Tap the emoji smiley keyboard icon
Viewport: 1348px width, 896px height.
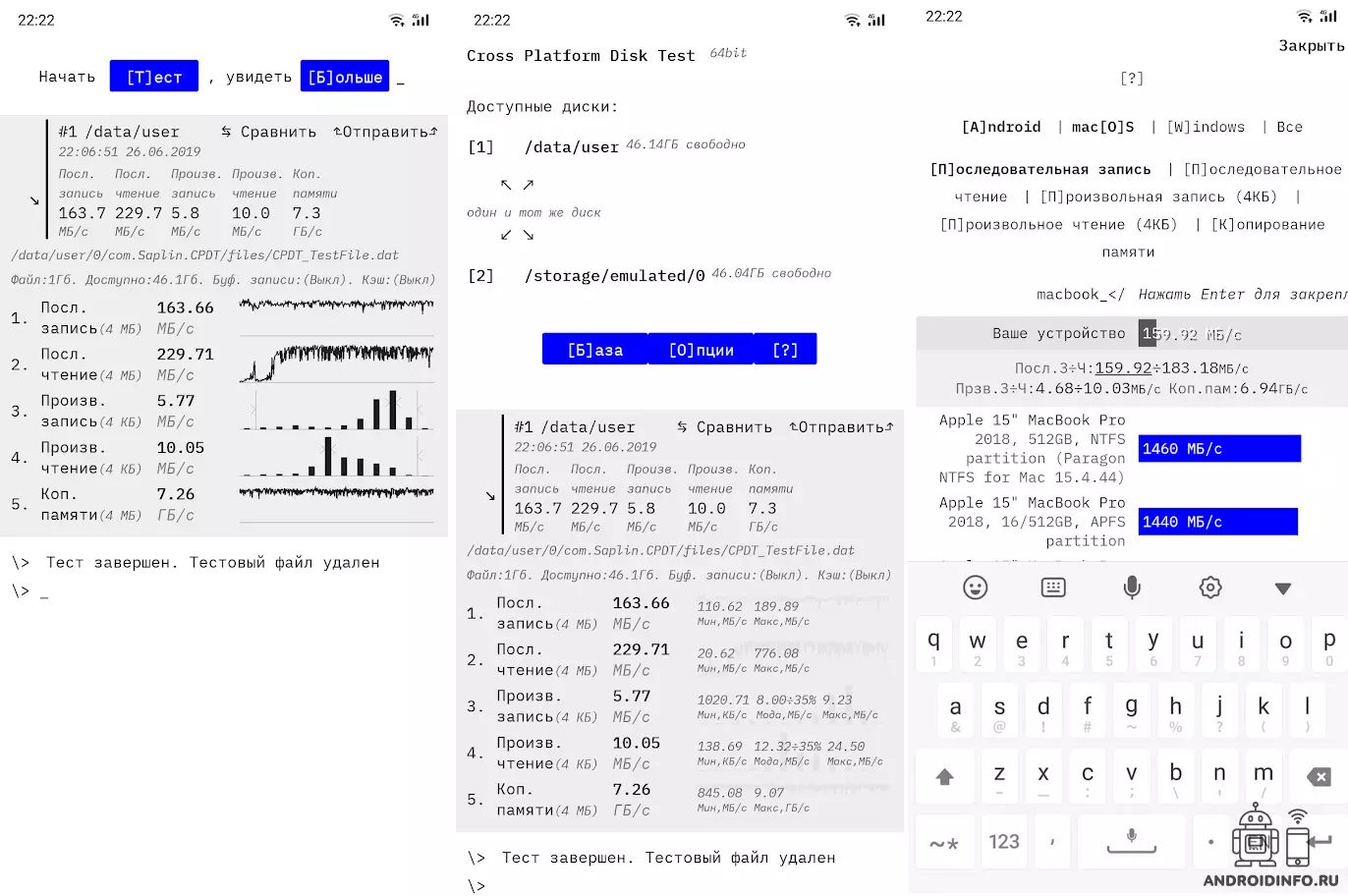point(975,588)
